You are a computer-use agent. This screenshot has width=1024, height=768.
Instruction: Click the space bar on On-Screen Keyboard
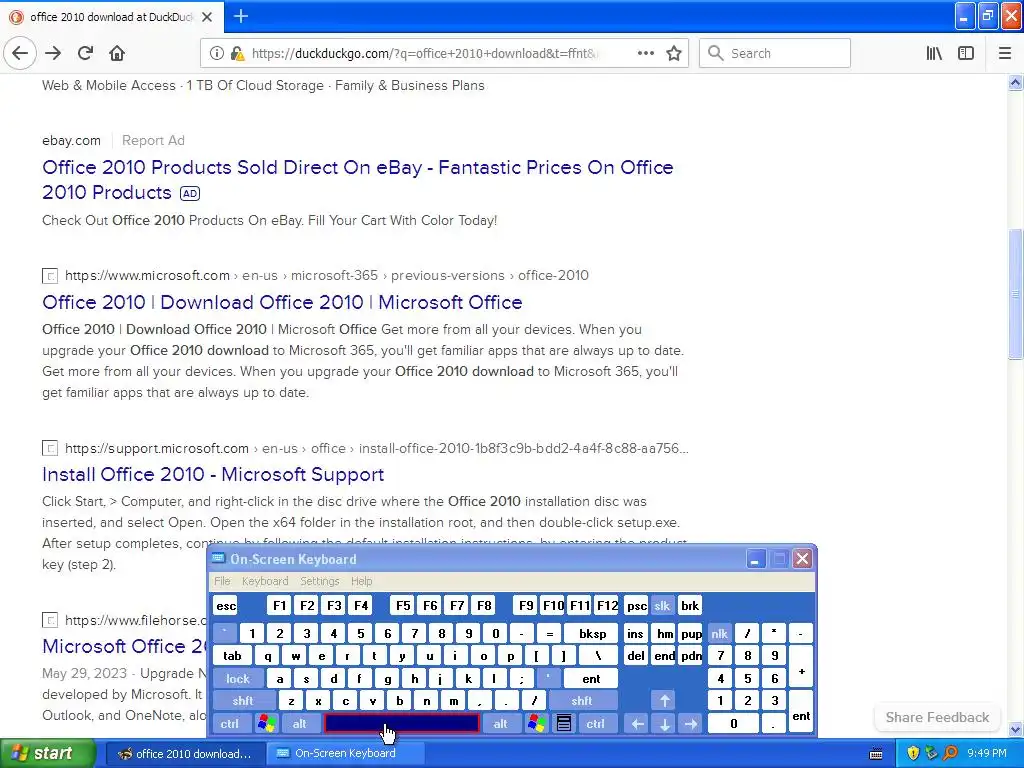click(402, 724)
